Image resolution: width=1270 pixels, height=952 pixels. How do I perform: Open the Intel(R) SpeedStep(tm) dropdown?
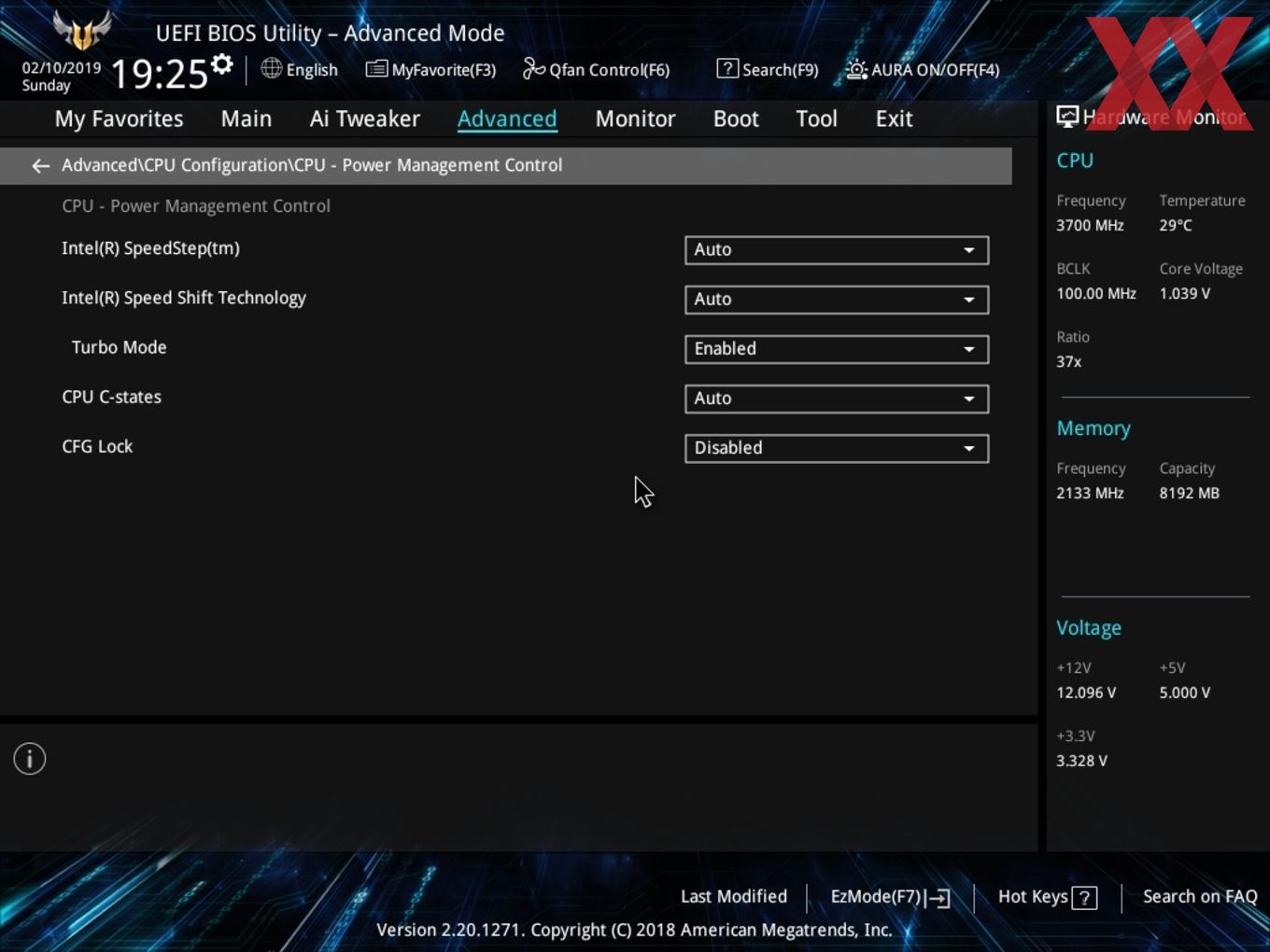(x=837, y=250)
